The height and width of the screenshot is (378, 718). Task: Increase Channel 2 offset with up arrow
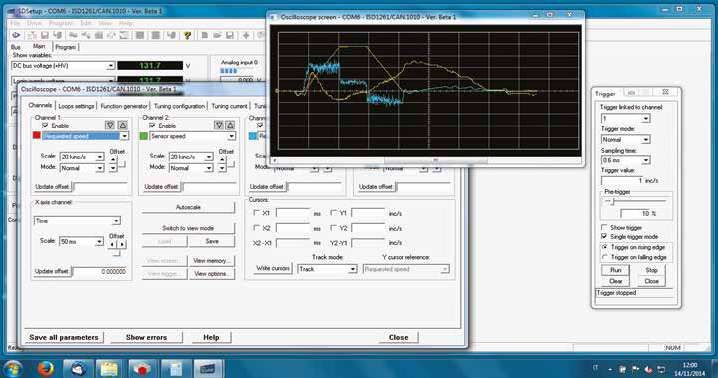tap(222, 160)
